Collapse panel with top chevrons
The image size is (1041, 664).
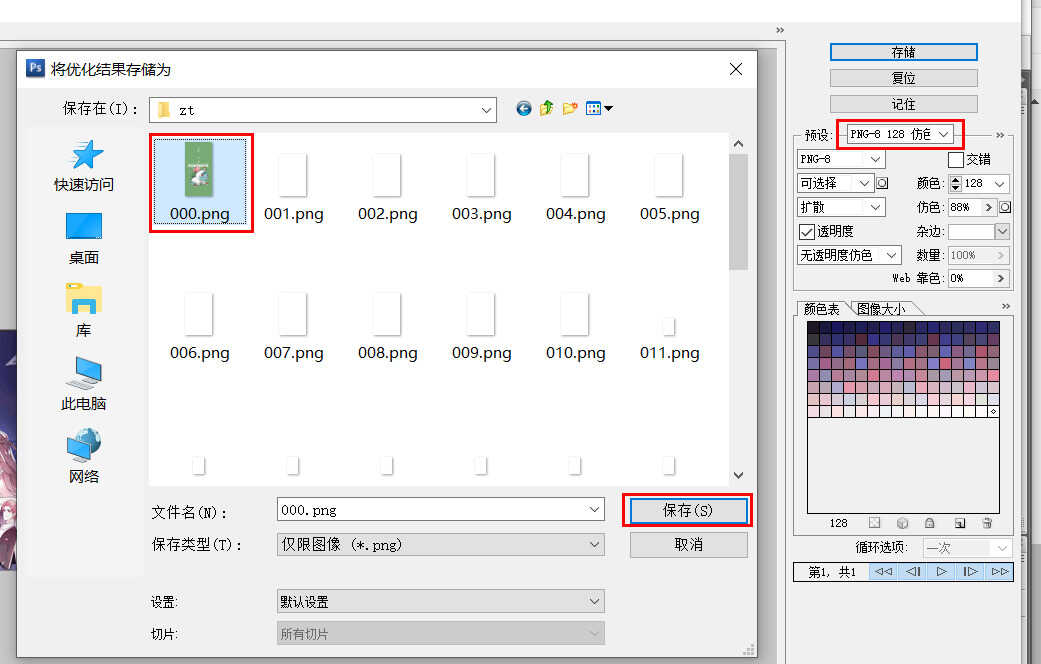point(780,30)
